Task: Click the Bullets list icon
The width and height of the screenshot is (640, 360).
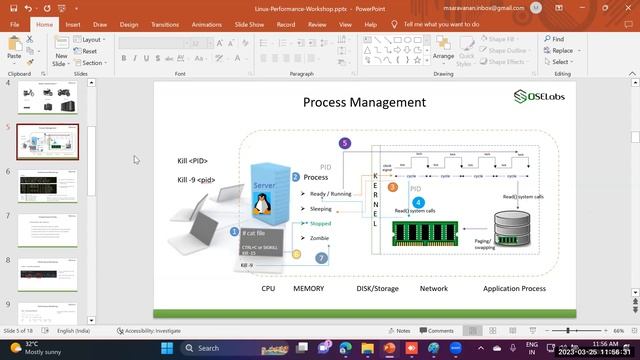Action: [x=264, y=43]
